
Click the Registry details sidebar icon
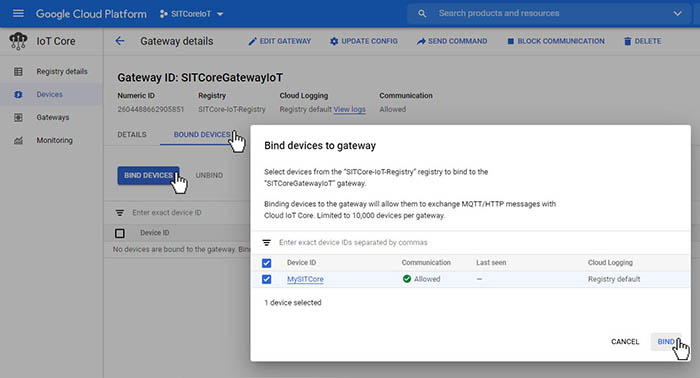tap(18, 71)
